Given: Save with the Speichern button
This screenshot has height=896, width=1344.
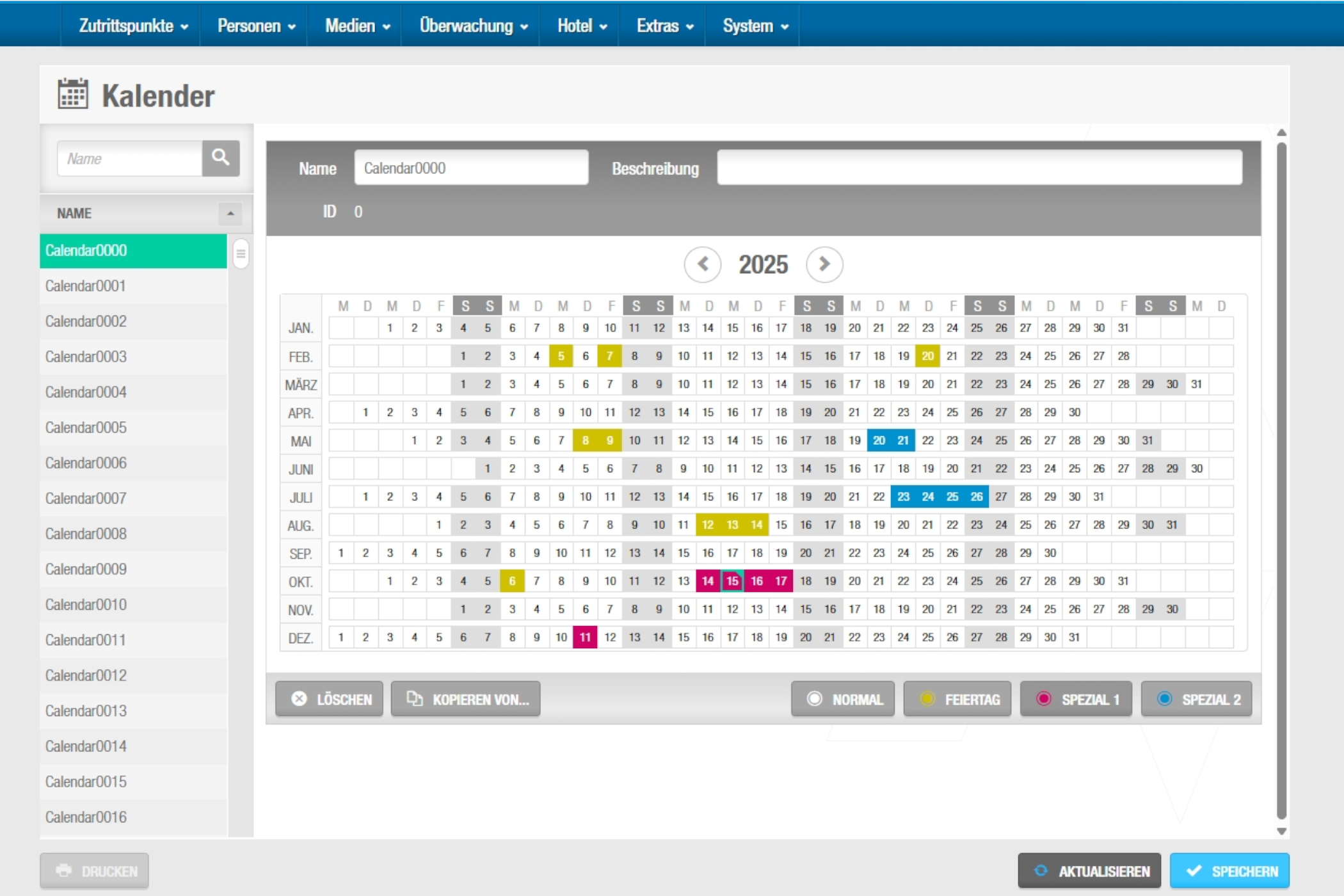Looking at the screenshot, I should point(1229,870).
